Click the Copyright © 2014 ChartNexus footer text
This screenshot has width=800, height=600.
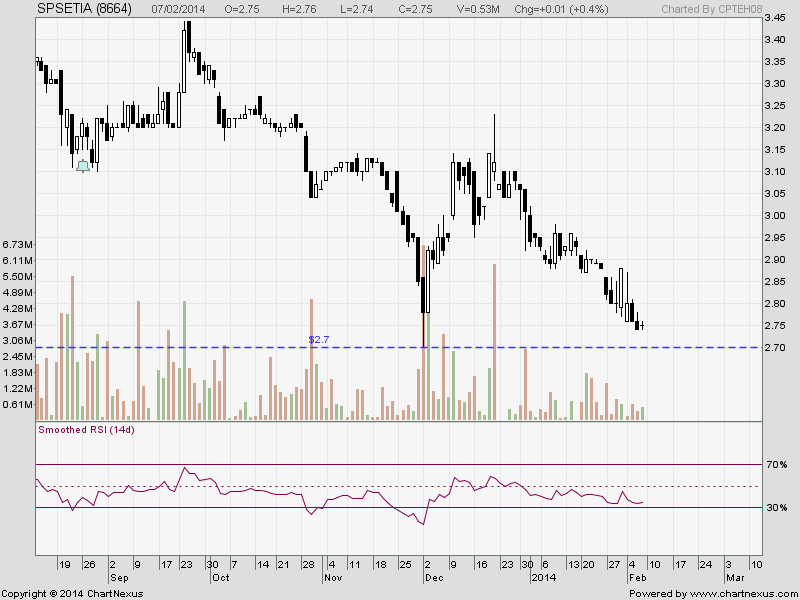[73, 594]
